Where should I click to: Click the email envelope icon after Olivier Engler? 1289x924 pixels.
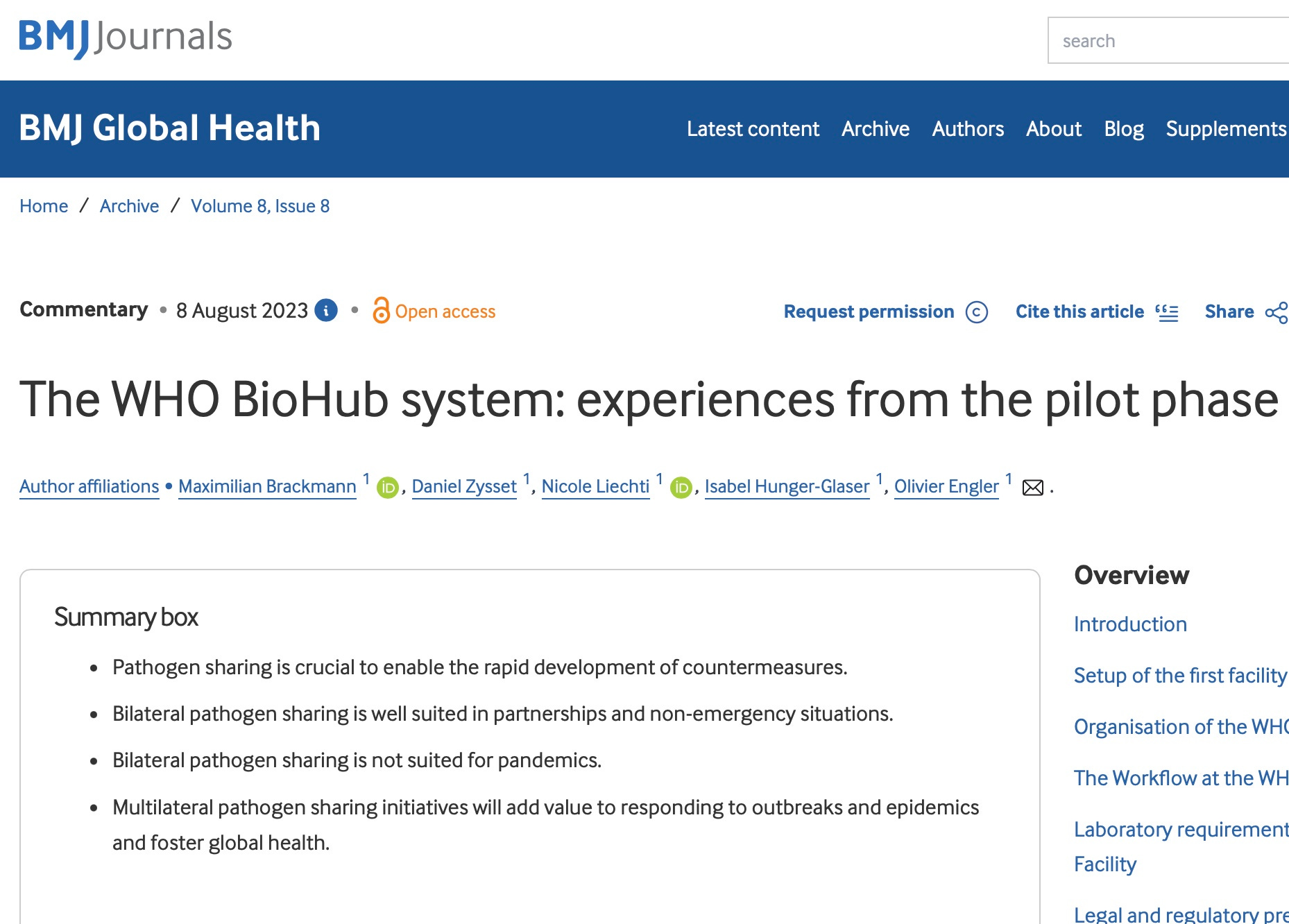click(x=1033, y=488)
